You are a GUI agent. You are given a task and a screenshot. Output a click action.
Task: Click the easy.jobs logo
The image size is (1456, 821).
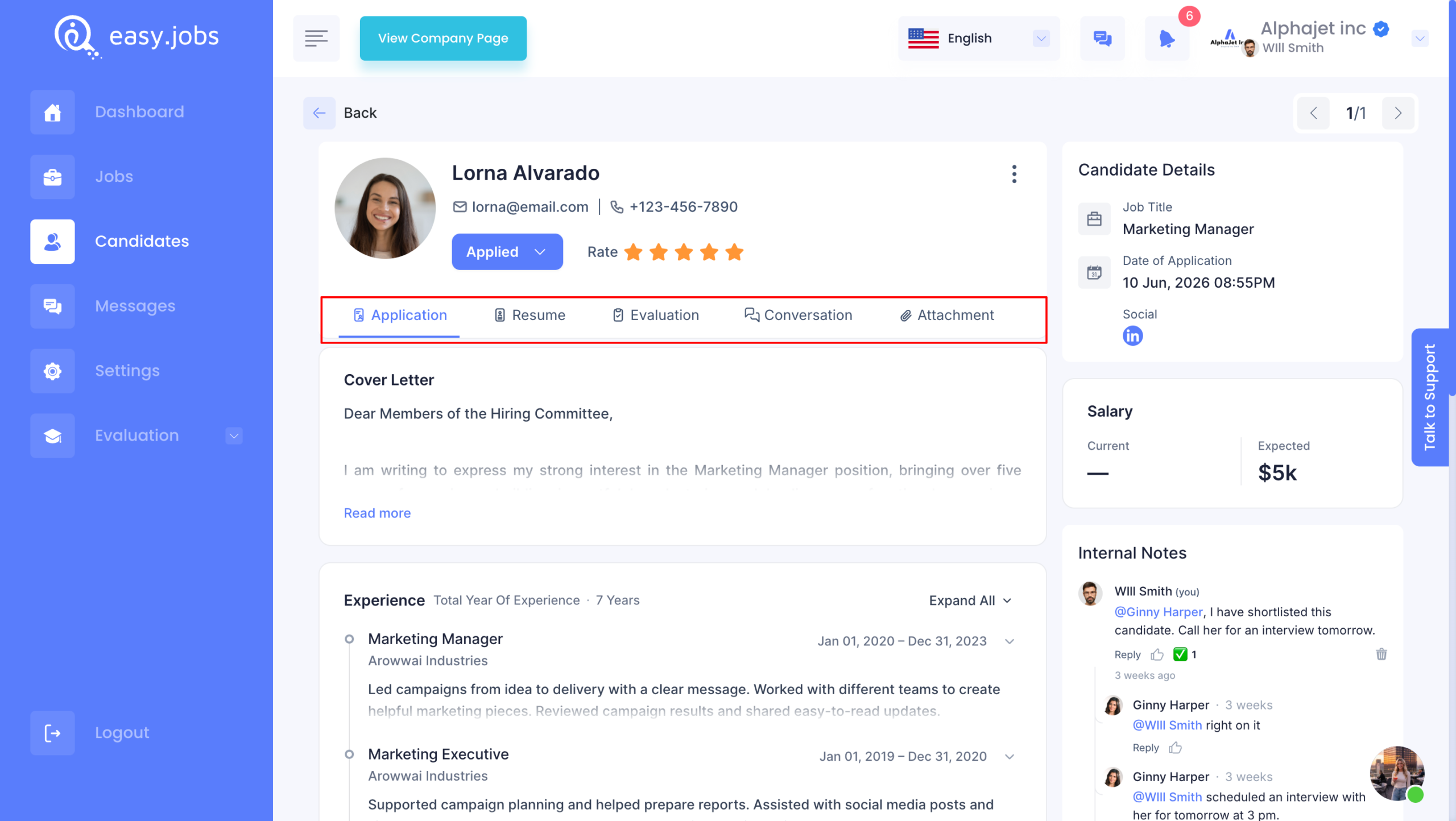pos(136,36)
